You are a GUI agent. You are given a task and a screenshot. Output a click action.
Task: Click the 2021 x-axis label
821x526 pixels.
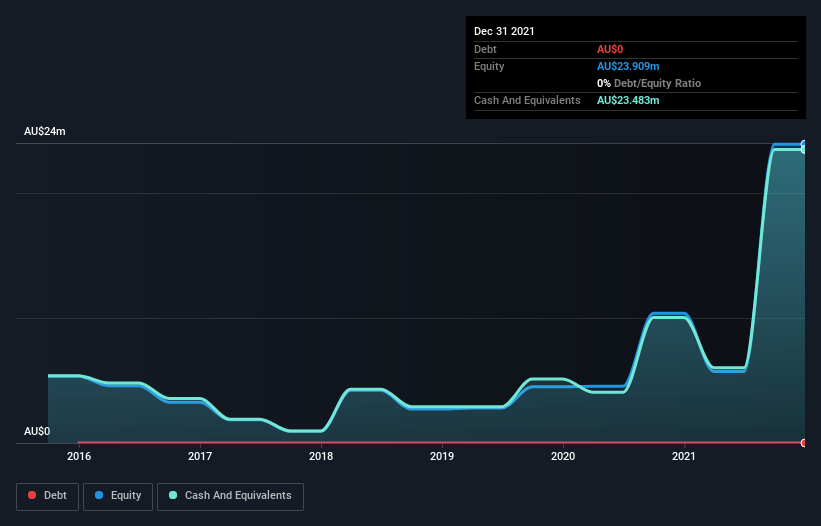coord(684,456)
